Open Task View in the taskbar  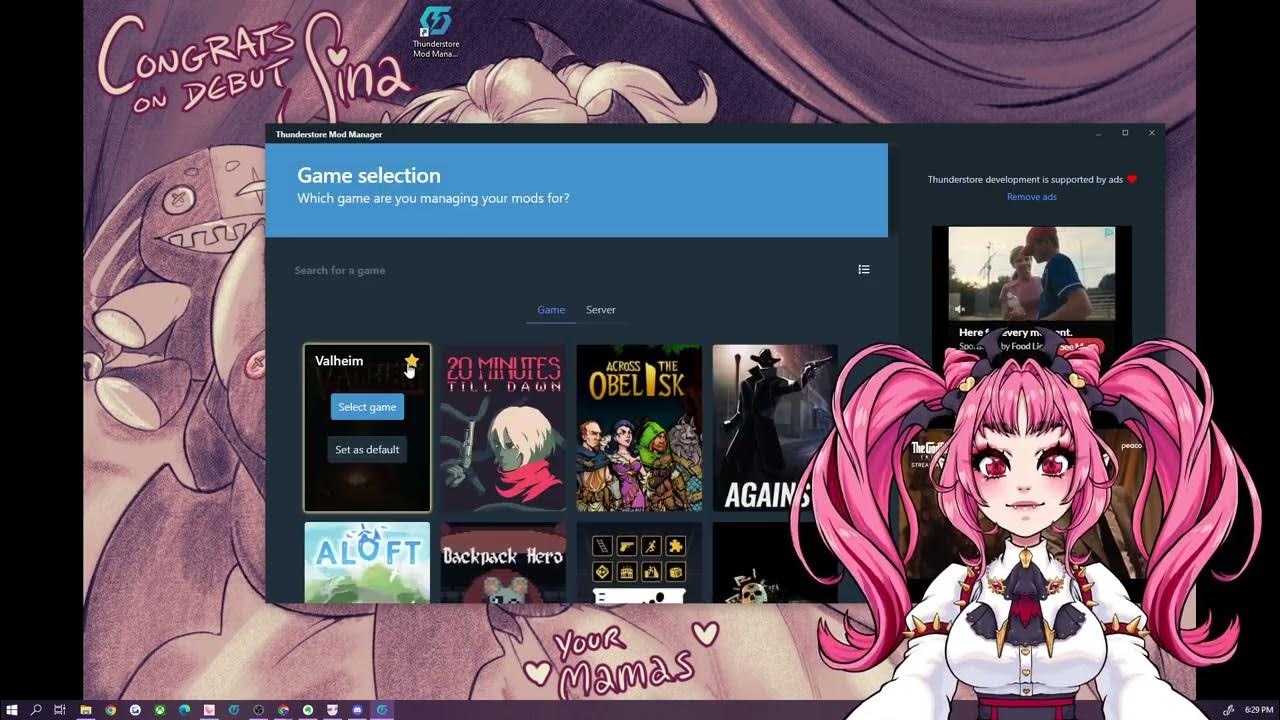click(x=60, y=710)
